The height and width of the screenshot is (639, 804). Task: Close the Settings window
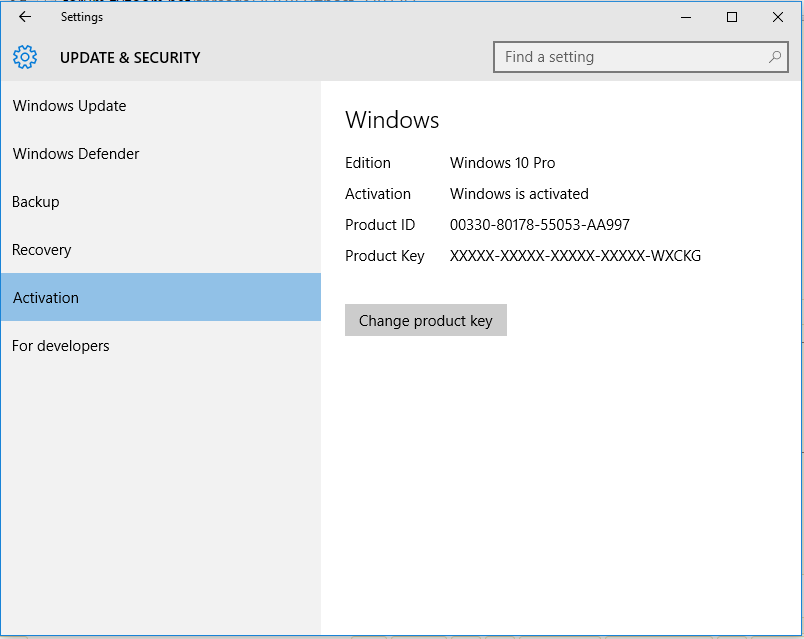(x=777, y=17)
